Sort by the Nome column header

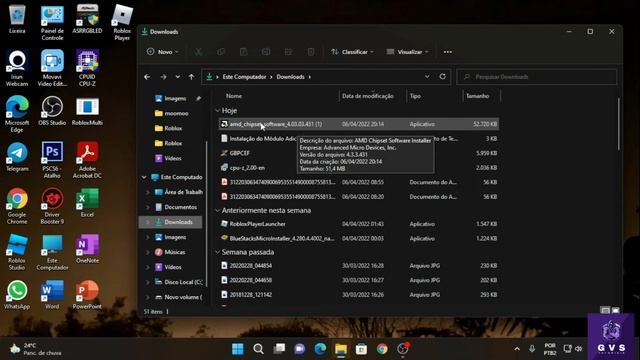234,96
